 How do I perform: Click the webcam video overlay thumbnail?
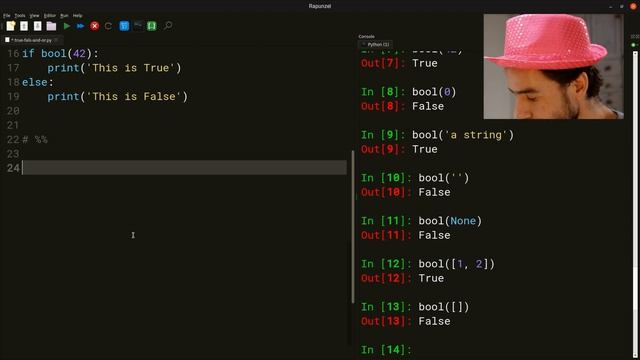553,67
